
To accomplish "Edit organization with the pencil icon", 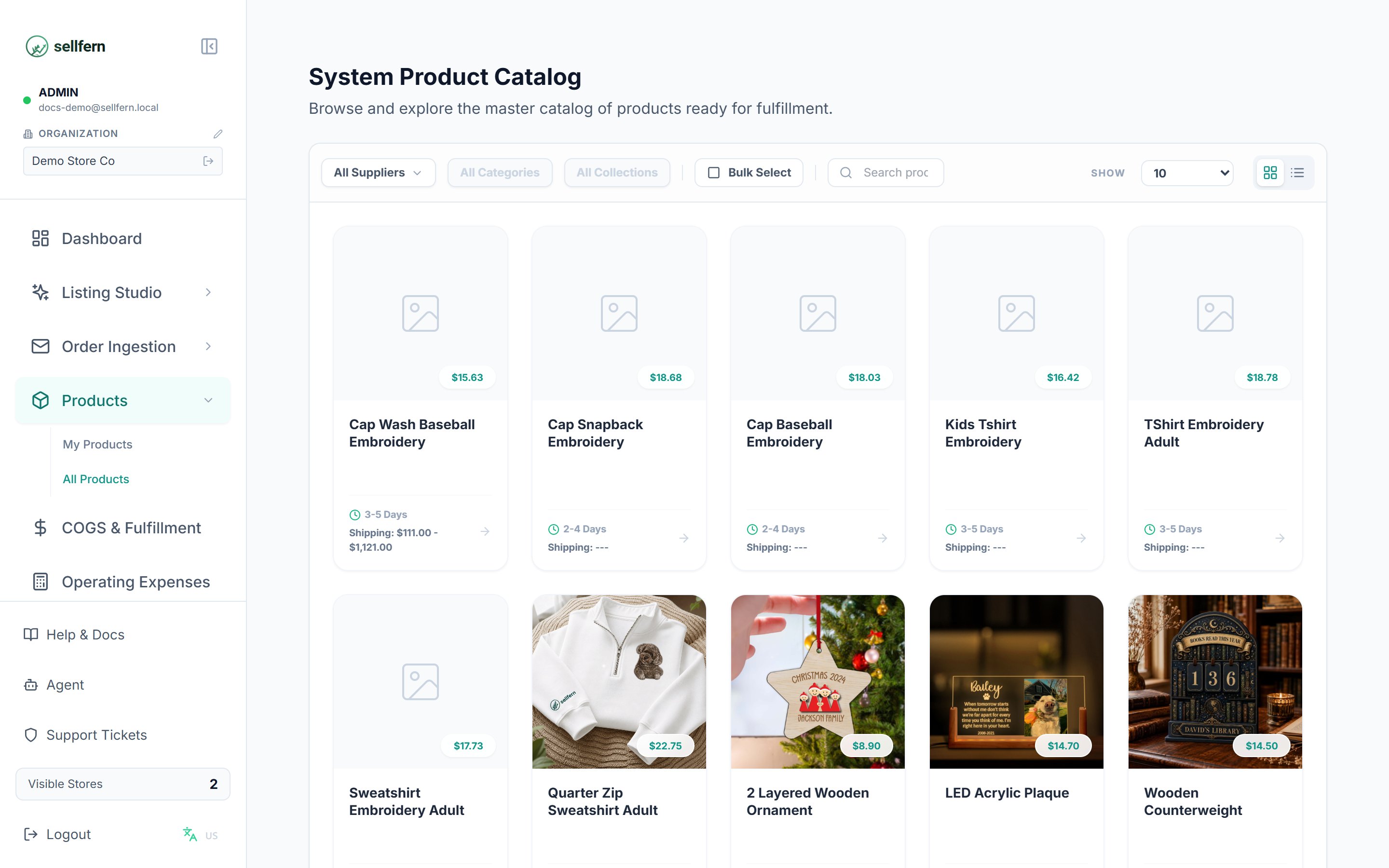I will 218,134.
